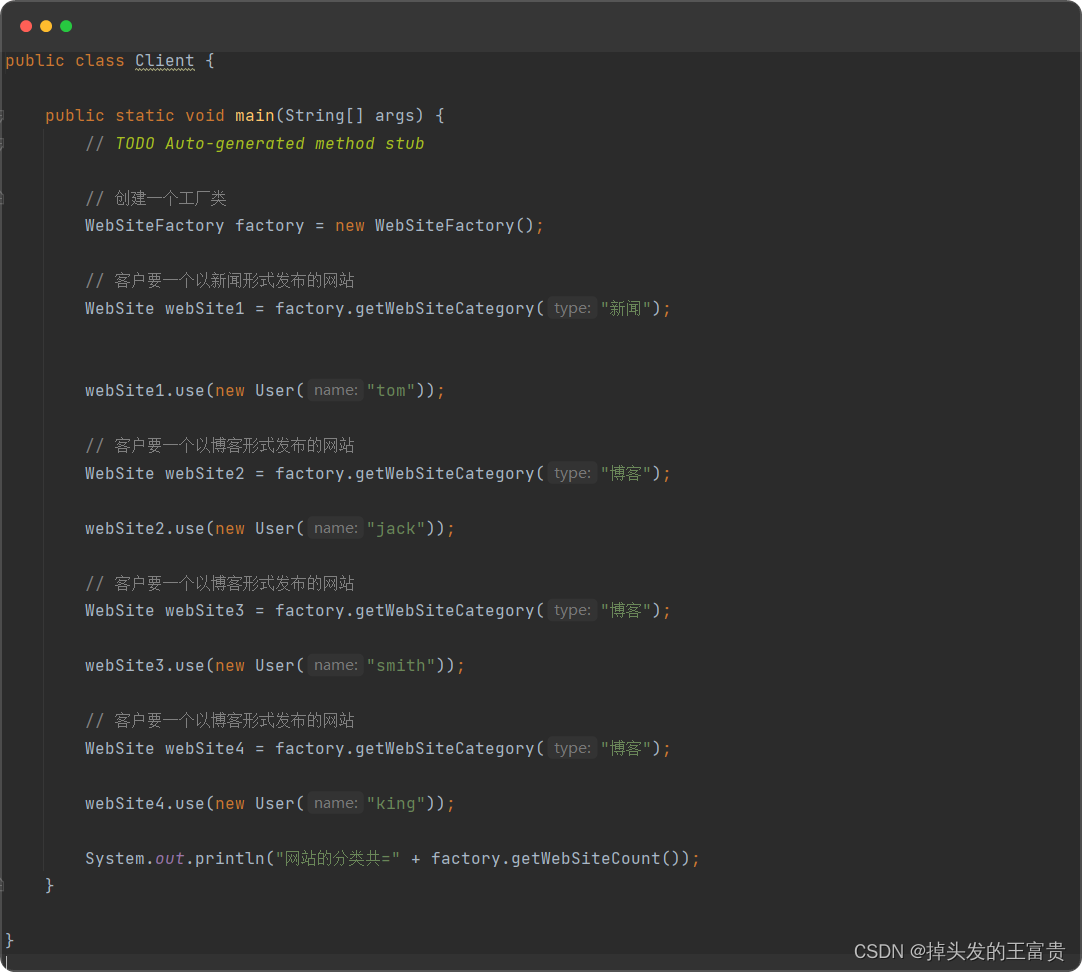Click the red close window dot
Image resolution: width=1082 pixels, height=972 pixels.
click(26, 26)
